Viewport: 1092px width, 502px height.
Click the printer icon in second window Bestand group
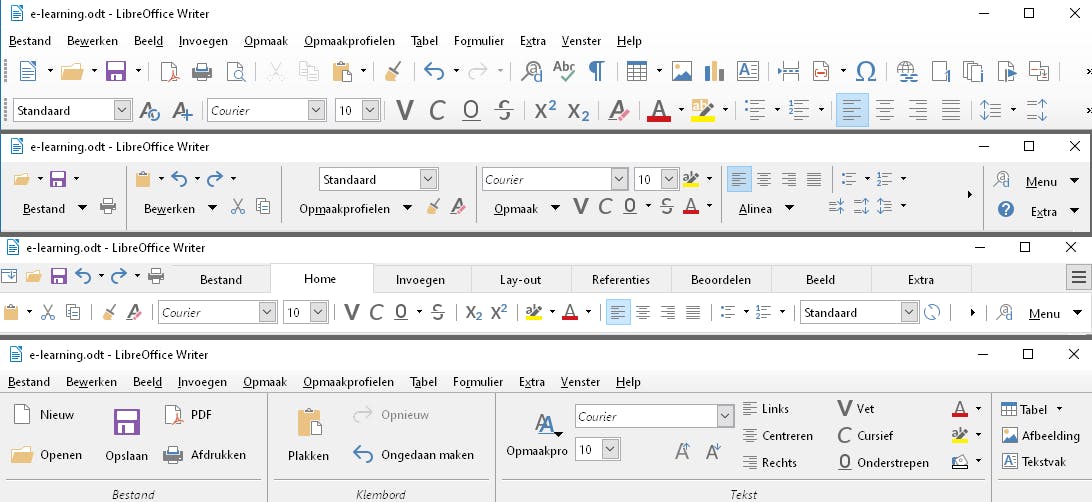click(x=108, y=206)
